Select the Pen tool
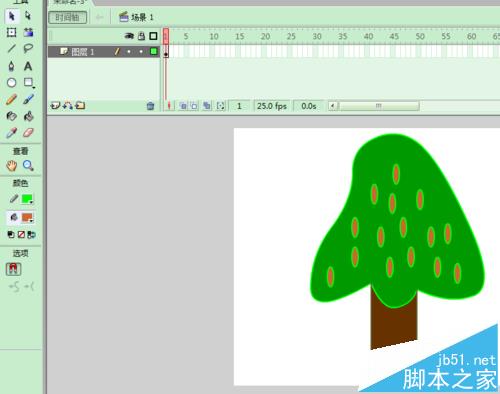This screenshot has width=500, height=394. (12, 66)
